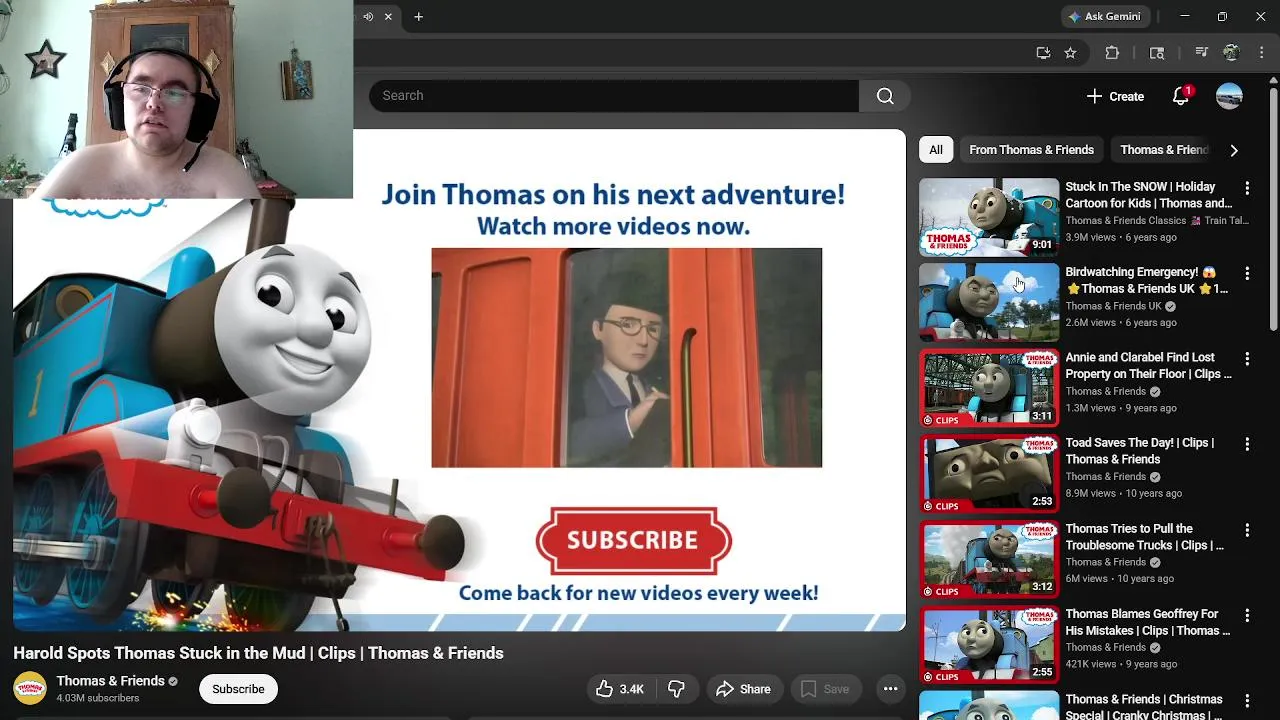
Task: Open 'Christmas Special | Cranky Christmas' title
Action: tap(1144, 707)
